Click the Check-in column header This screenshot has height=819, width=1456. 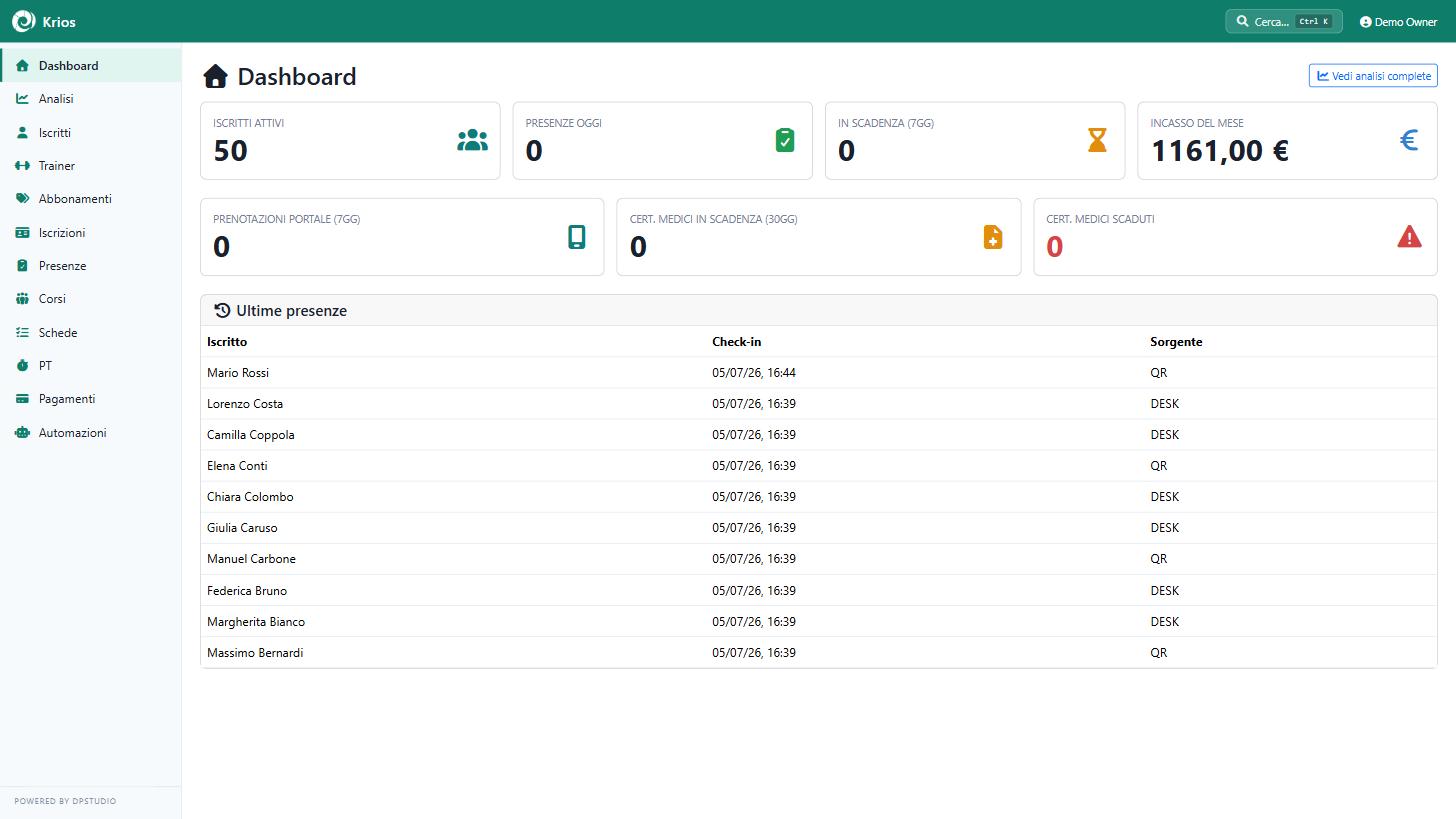tap(736, 342)
